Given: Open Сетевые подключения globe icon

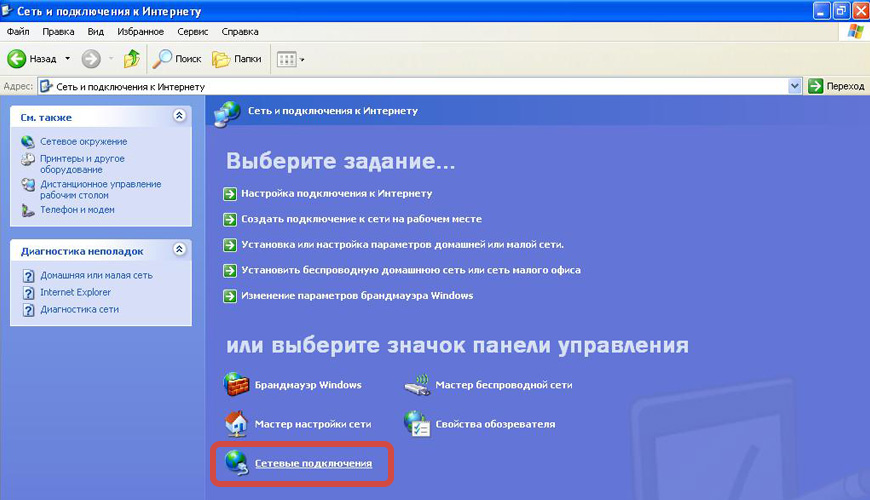Looking at the screenshot, I should point(237,463).
